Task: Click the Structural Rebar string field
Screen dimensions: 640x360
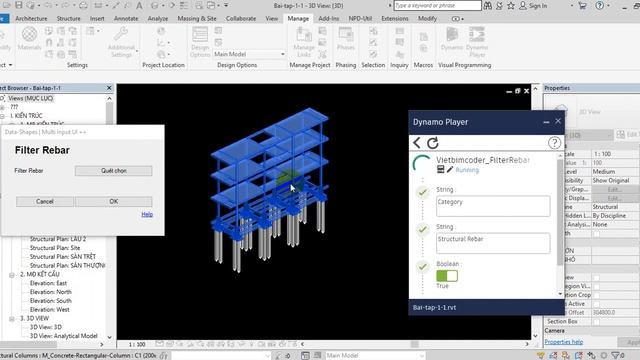Action: (x=493, y=243)
